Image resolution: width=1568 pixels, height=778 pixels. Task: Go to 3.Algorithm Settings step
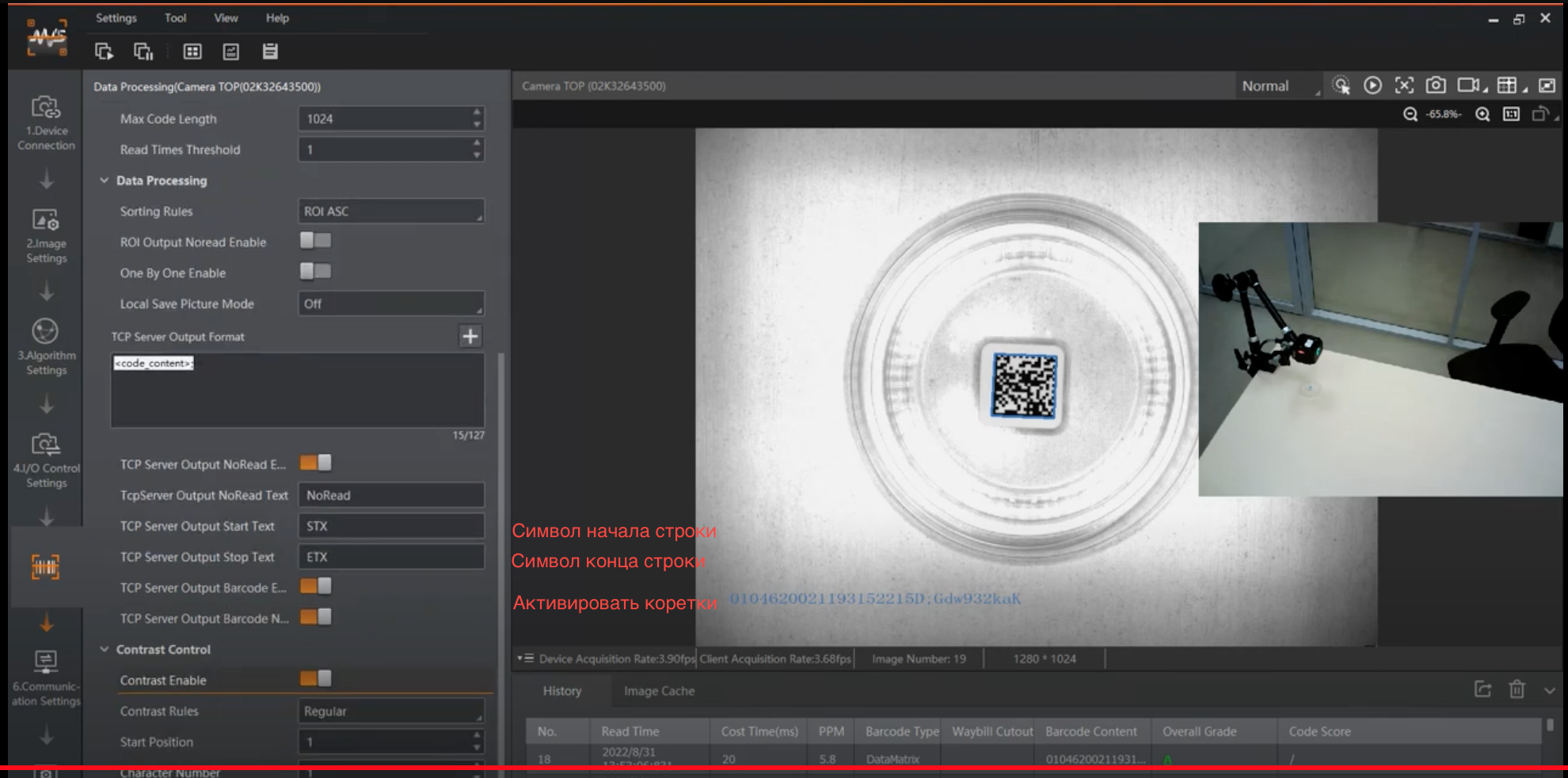[x=46, y=347]
